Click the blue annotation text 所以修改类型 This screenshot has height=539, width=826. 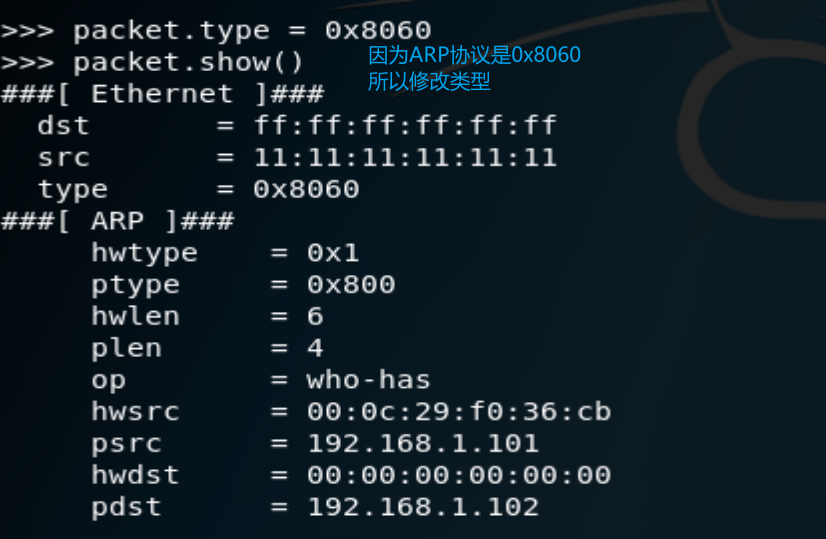tap(429, 81)
